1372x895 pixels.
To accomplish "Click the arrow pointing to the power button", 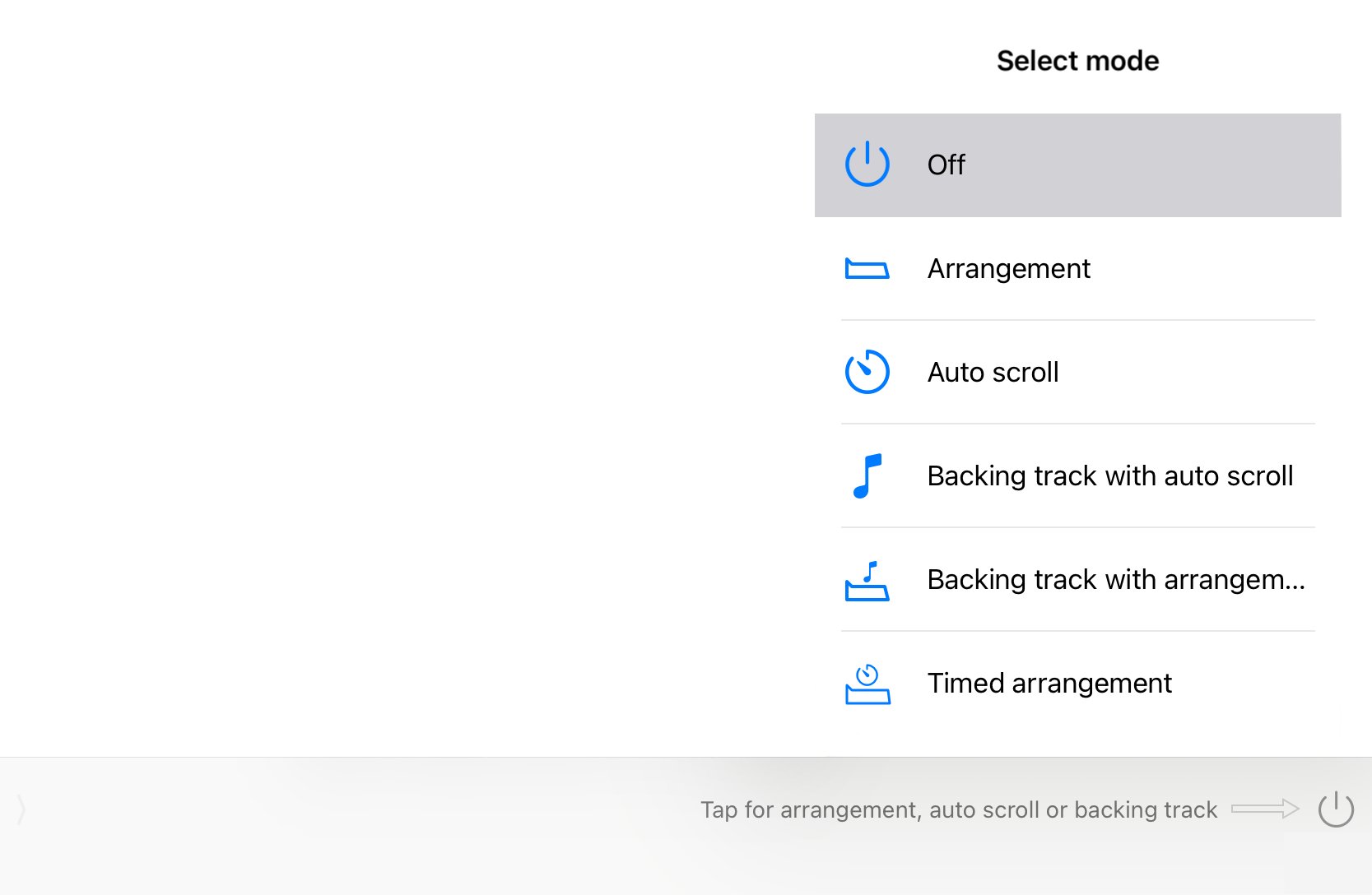I will pos(1263,809).
